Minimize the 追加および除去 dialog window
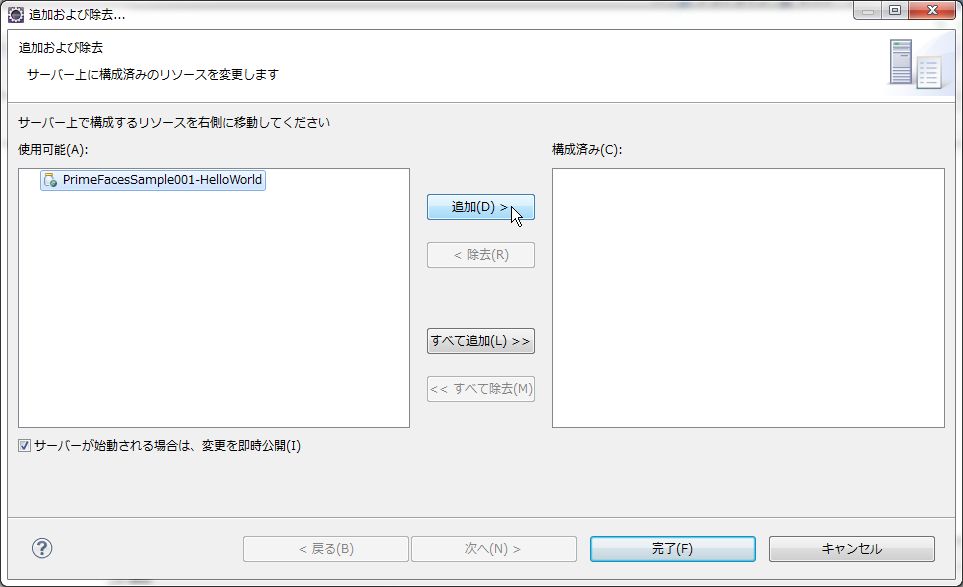The width and height of the screenshot is (963, 587). [x=868, y=10]
